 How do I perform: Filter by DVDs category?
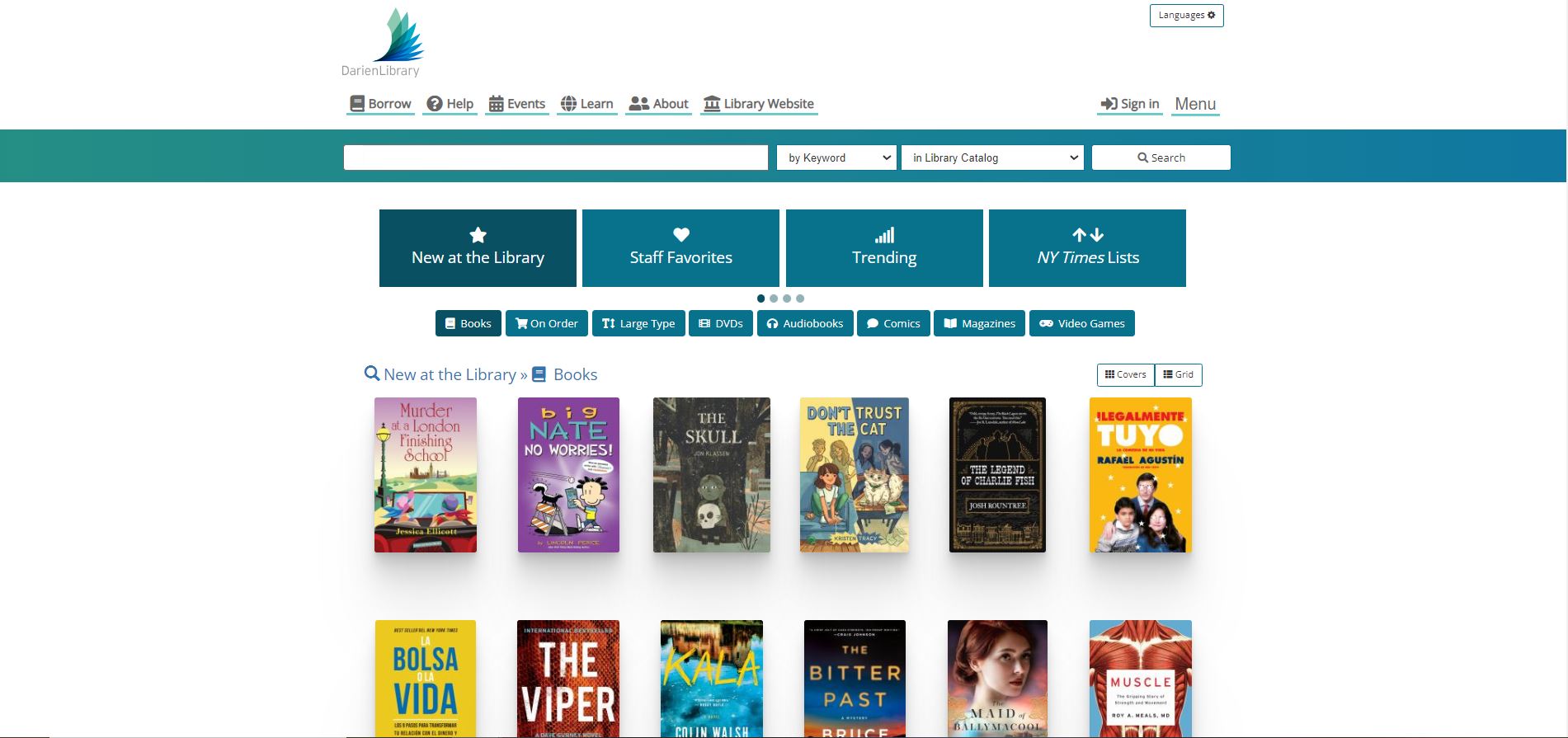(x=721, y=323)
